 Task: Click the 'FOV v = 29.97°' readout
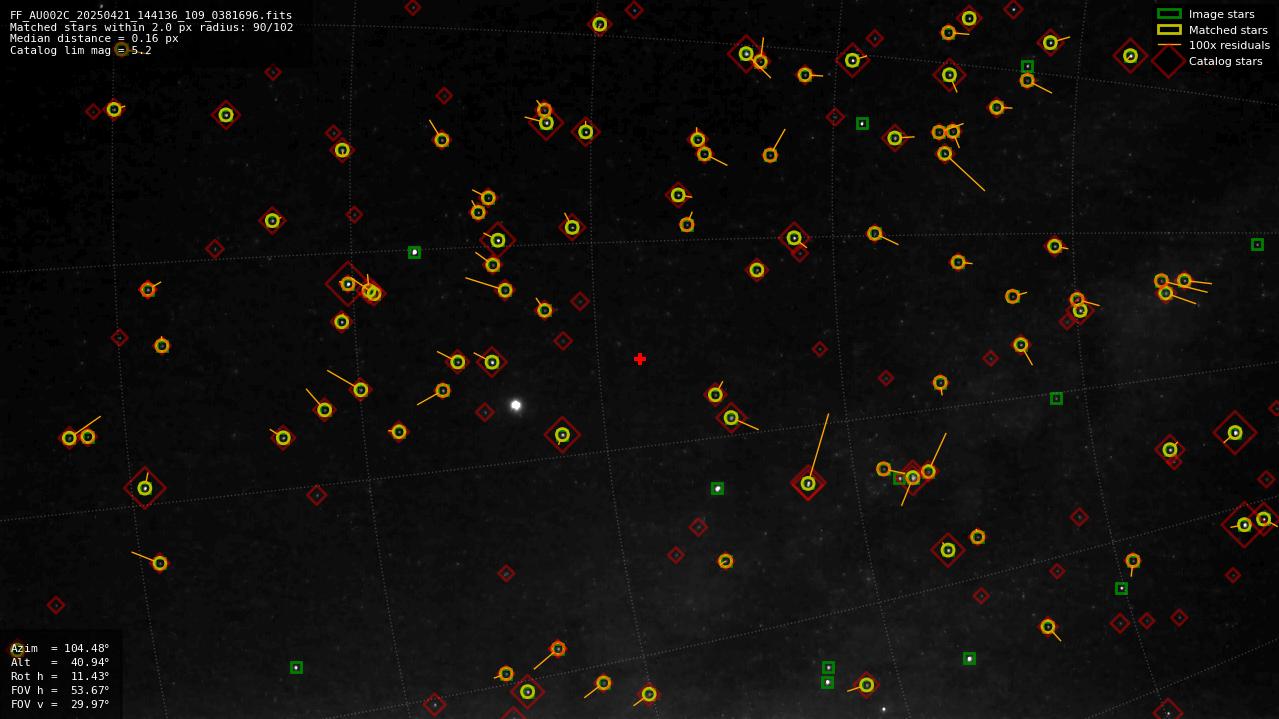[60, 704]
